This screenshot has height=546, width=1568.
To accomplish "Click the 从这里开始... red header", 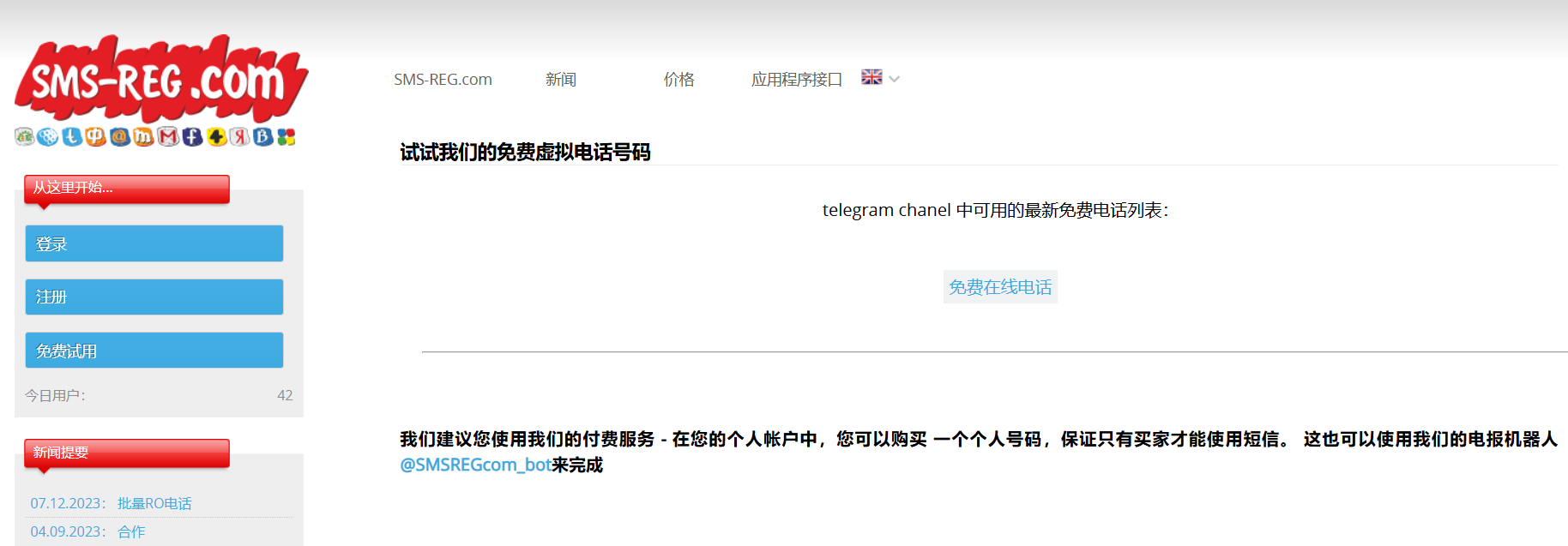I will click(x=127, y=189).
